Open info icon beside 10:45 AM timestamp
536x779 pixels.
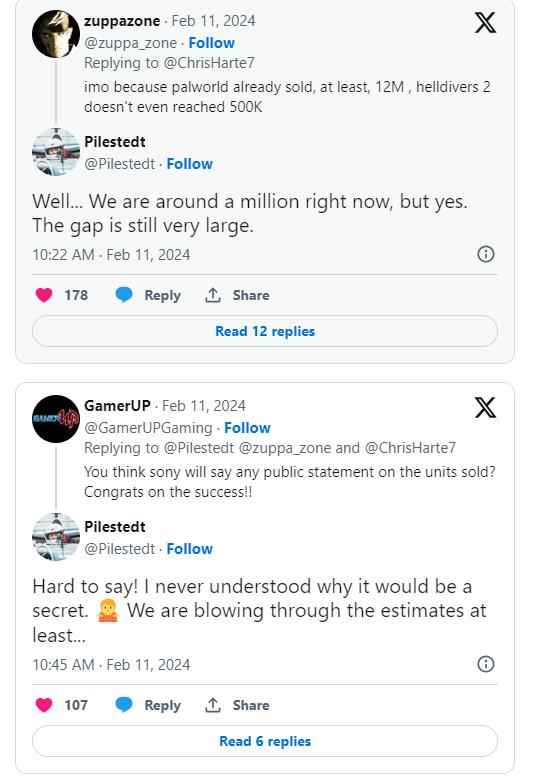485,664
